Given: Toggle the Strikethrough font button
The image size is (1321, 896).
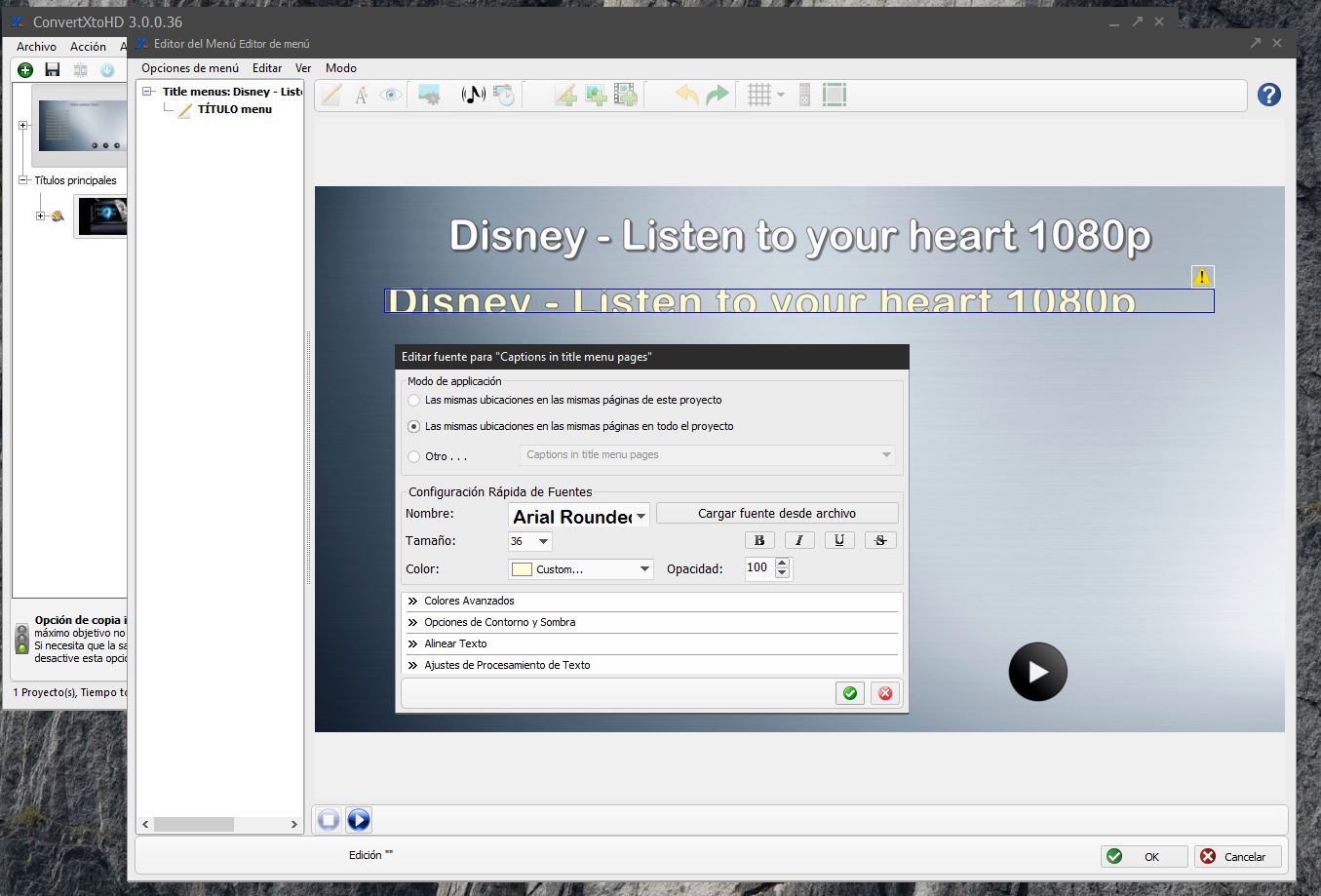Looking at the screenshot, I should [880, 540].
